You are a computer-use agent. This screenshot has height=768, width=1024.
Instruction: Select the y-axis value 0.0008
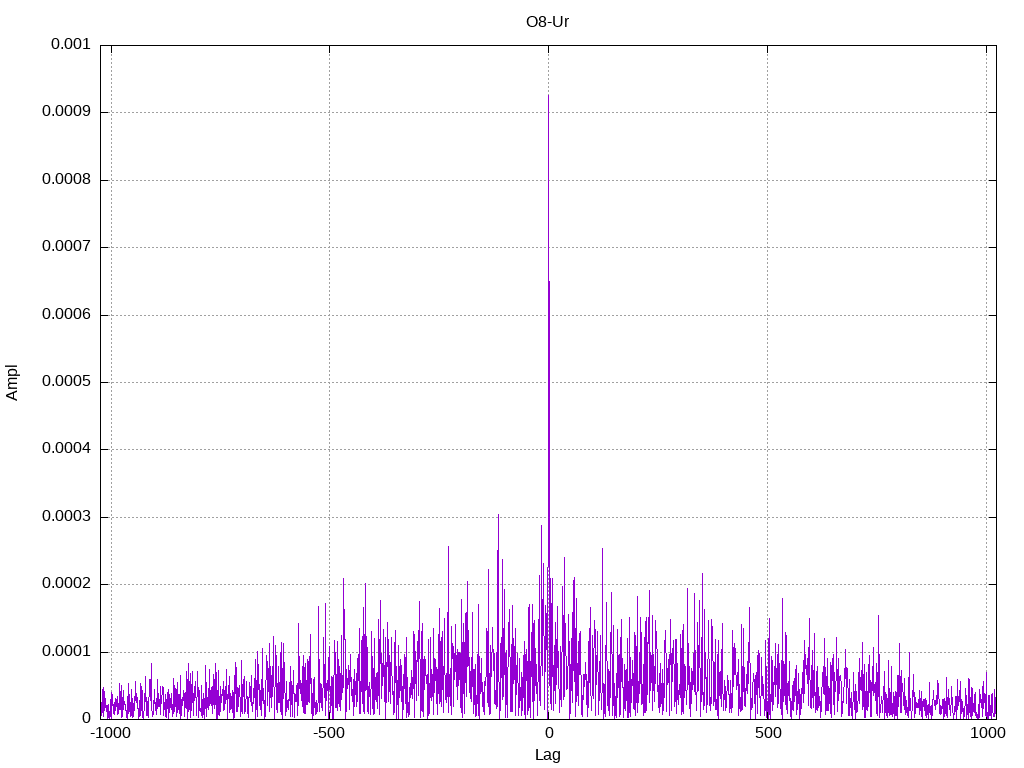pos(66,180)
